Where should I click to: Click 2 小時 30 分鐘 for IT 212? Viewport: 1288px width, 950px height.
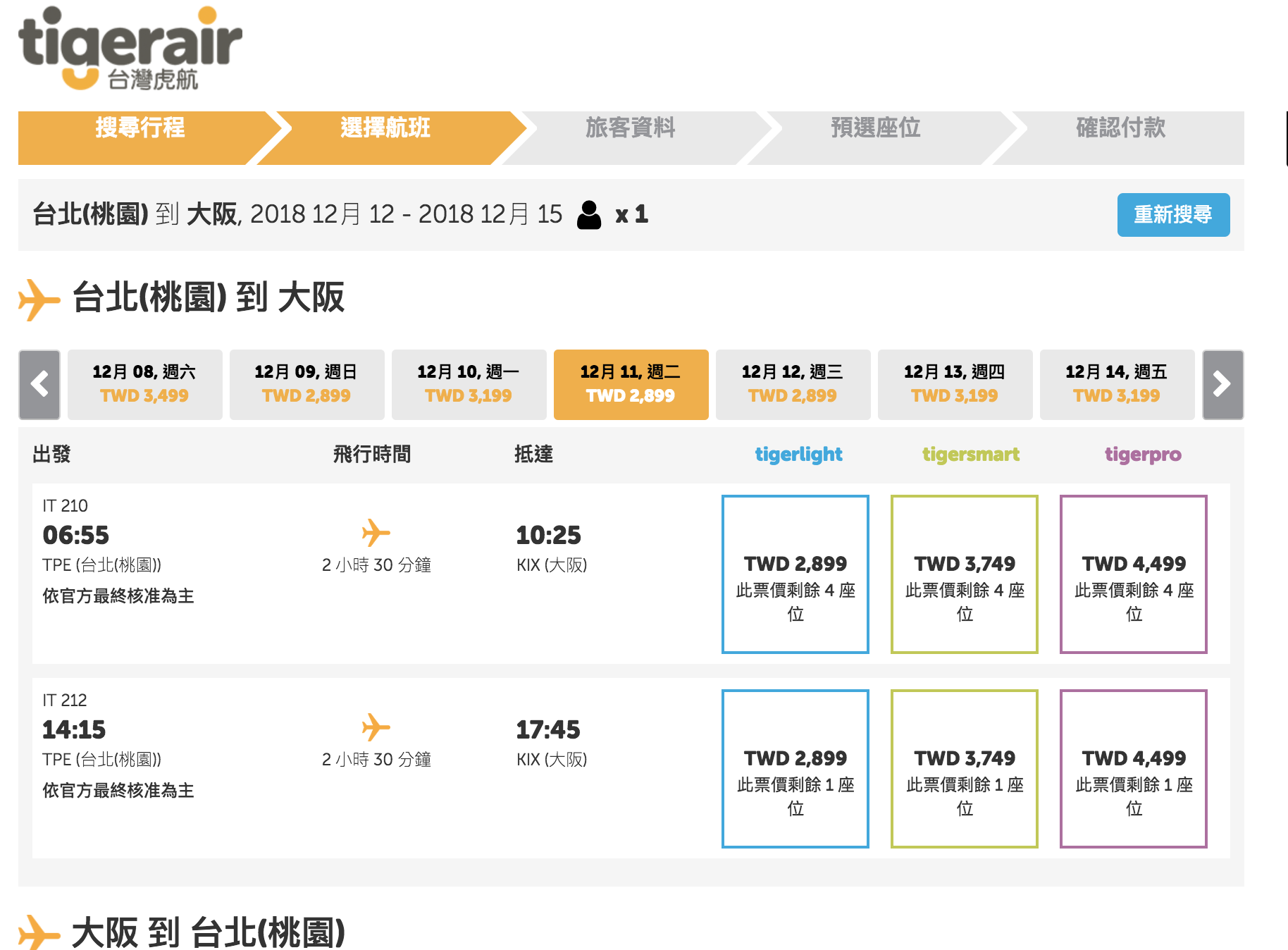point(376,760)
